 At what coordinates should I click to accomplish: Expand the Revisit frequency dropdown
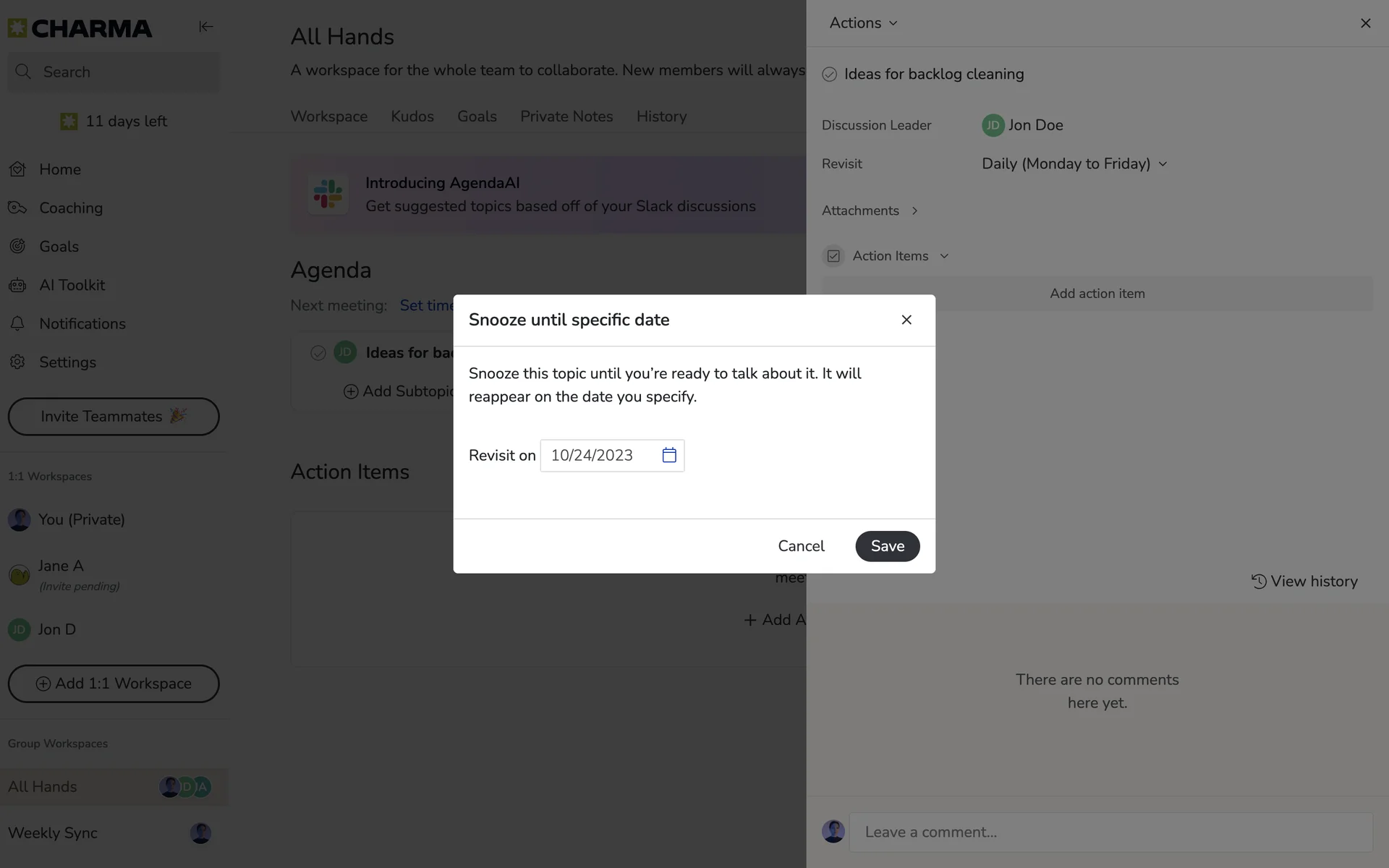[1074, 163]
